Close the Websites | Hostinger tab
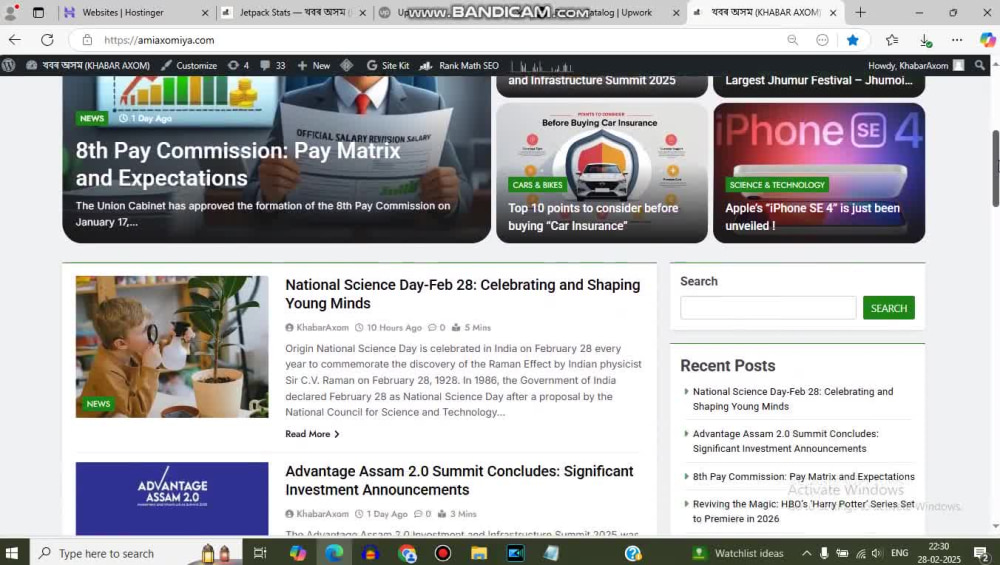Image resolution: width=1000 pixels, height=565 pixels. click(205, 12)
